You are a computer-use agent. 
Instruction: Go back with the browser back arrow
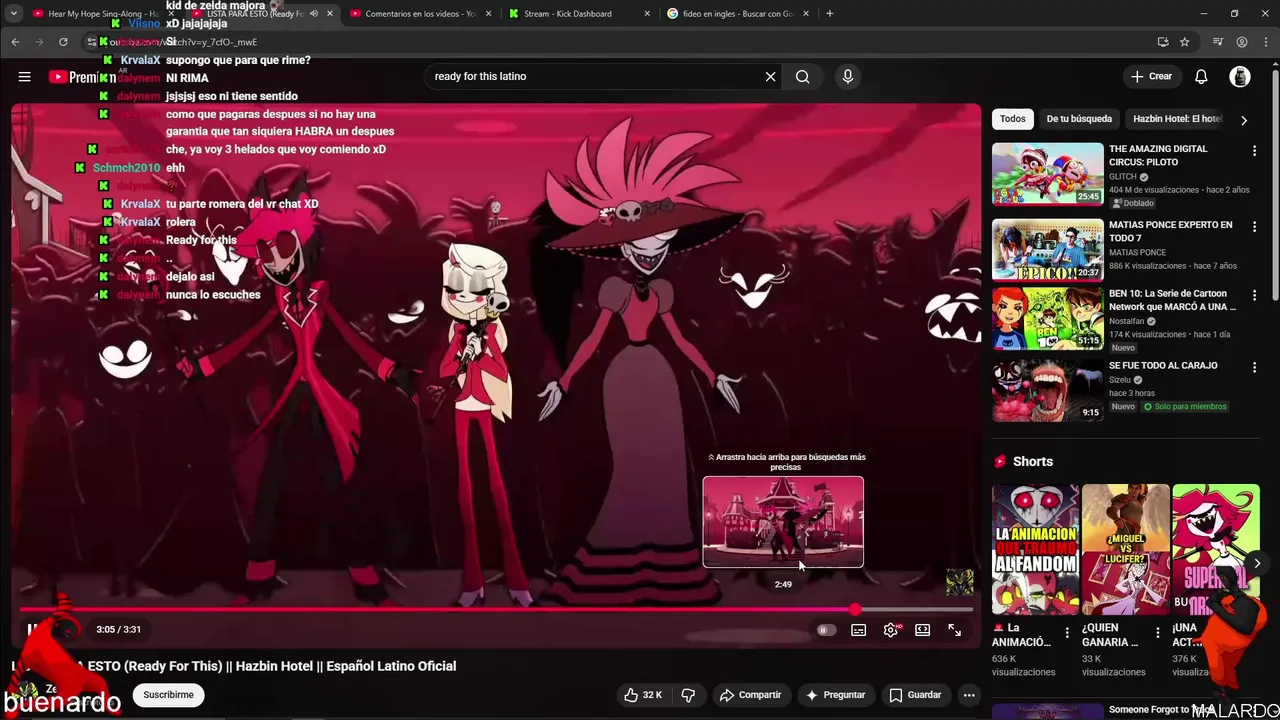click(x=15, y=42)
